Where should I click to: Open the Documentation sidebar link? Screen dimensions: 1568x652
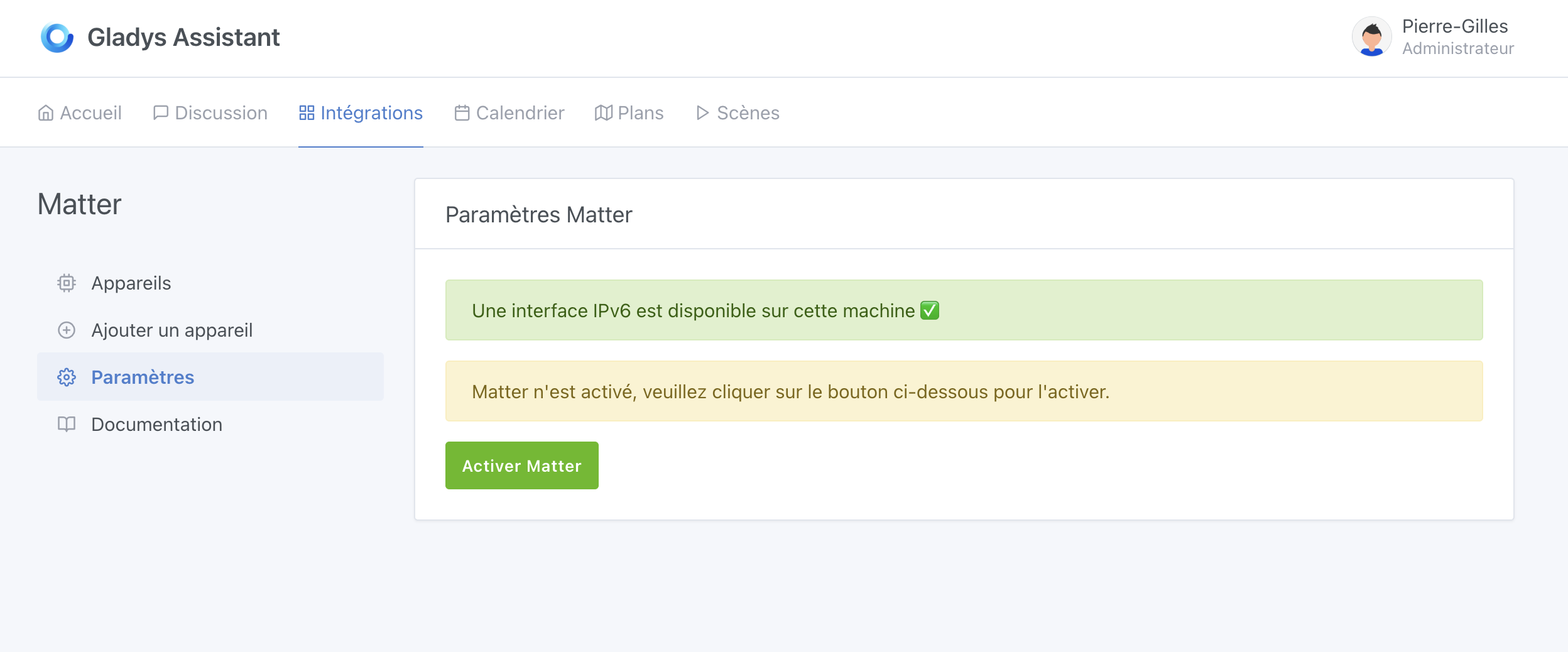[x=156, y=424]
